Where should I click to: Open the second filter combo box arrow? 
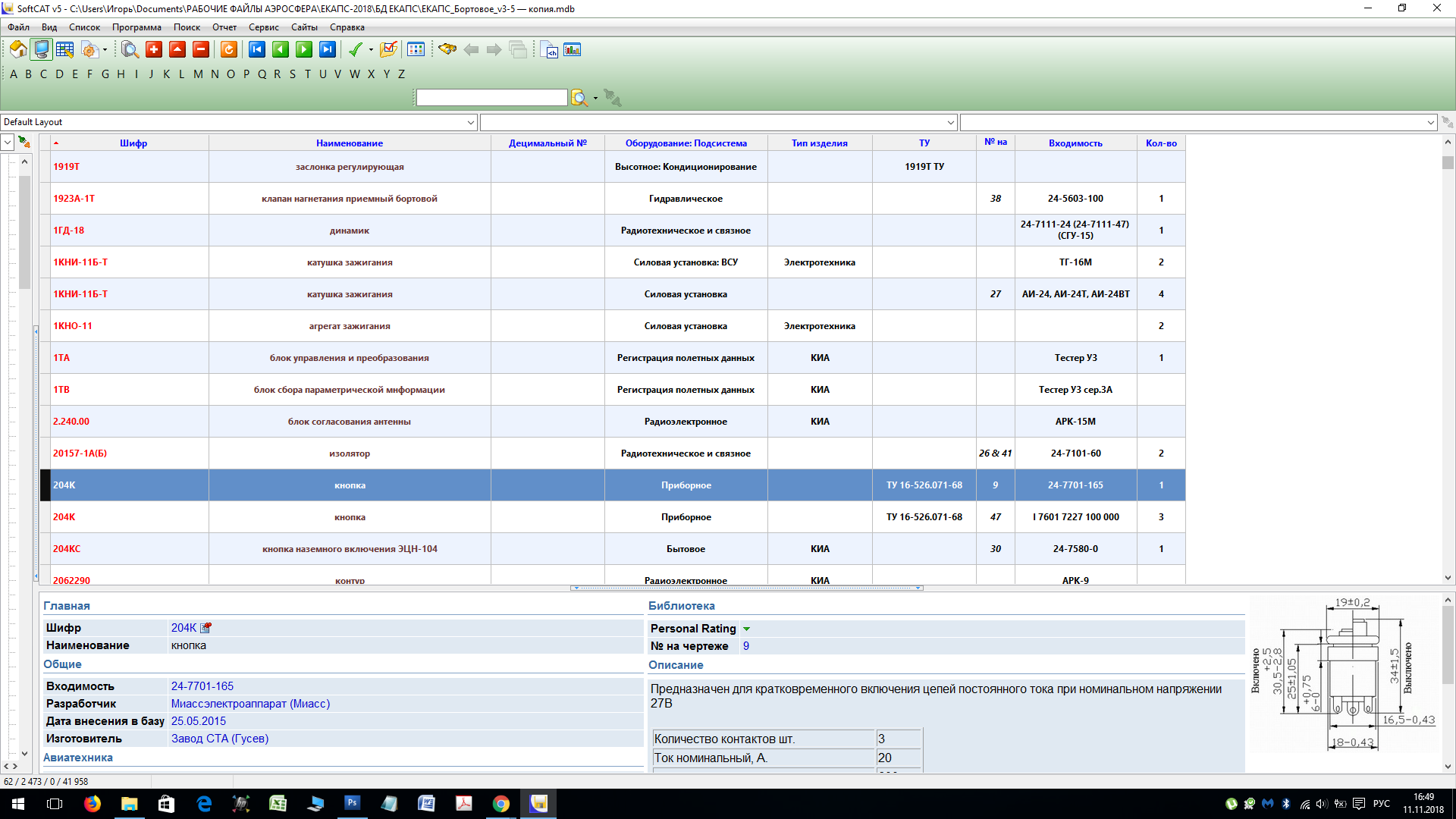click(x=951, y=122)
